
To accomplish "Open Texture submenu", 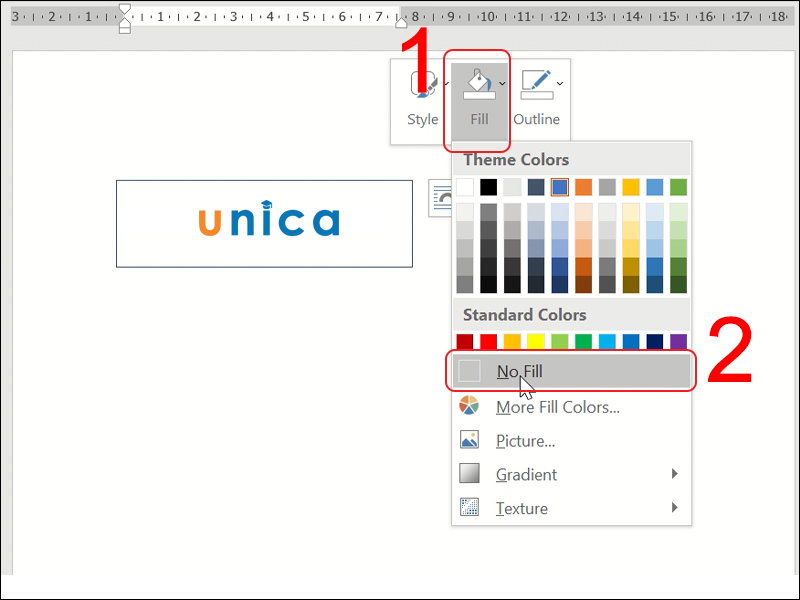I will pos(571,508).
